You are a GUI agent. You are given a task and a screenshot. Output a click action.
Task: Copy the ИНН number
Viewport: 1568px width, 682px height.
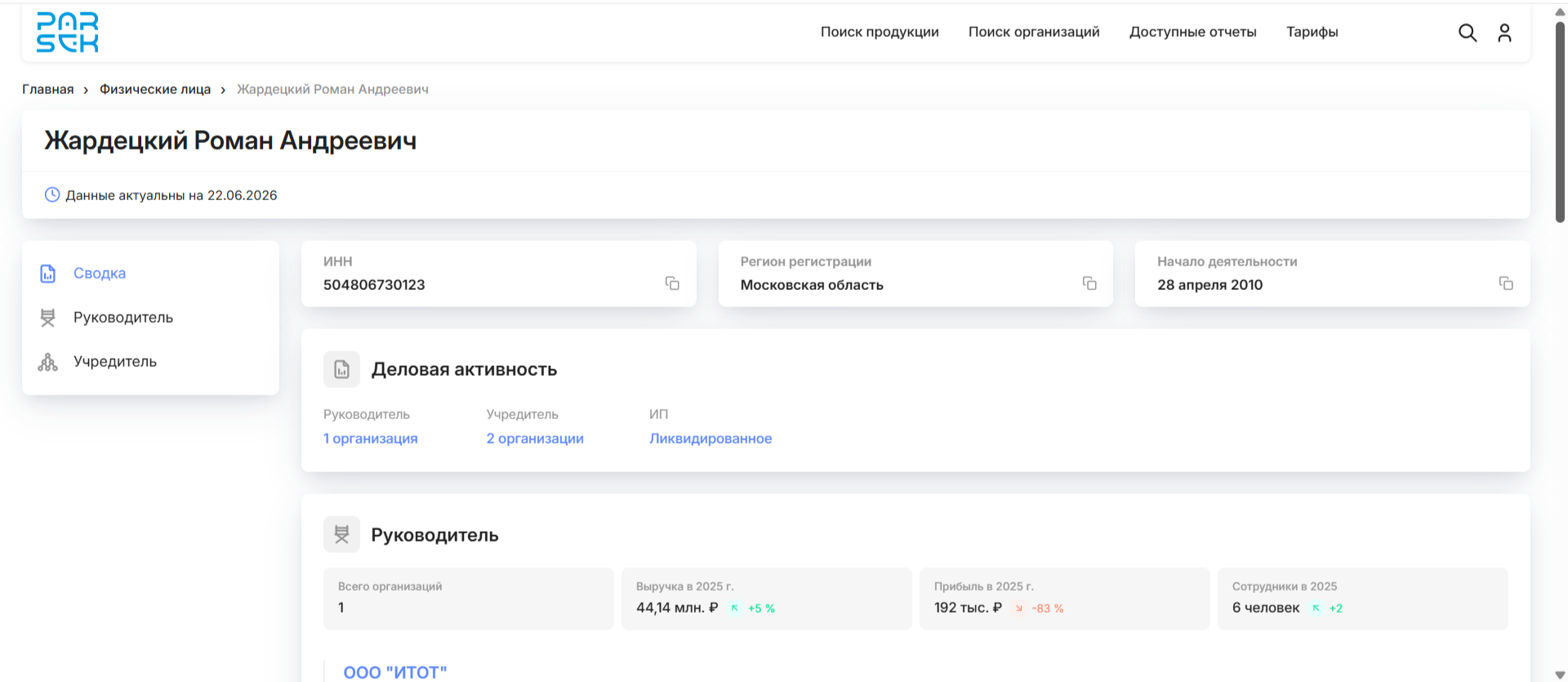pyautogui.click(x=672, y=283)
